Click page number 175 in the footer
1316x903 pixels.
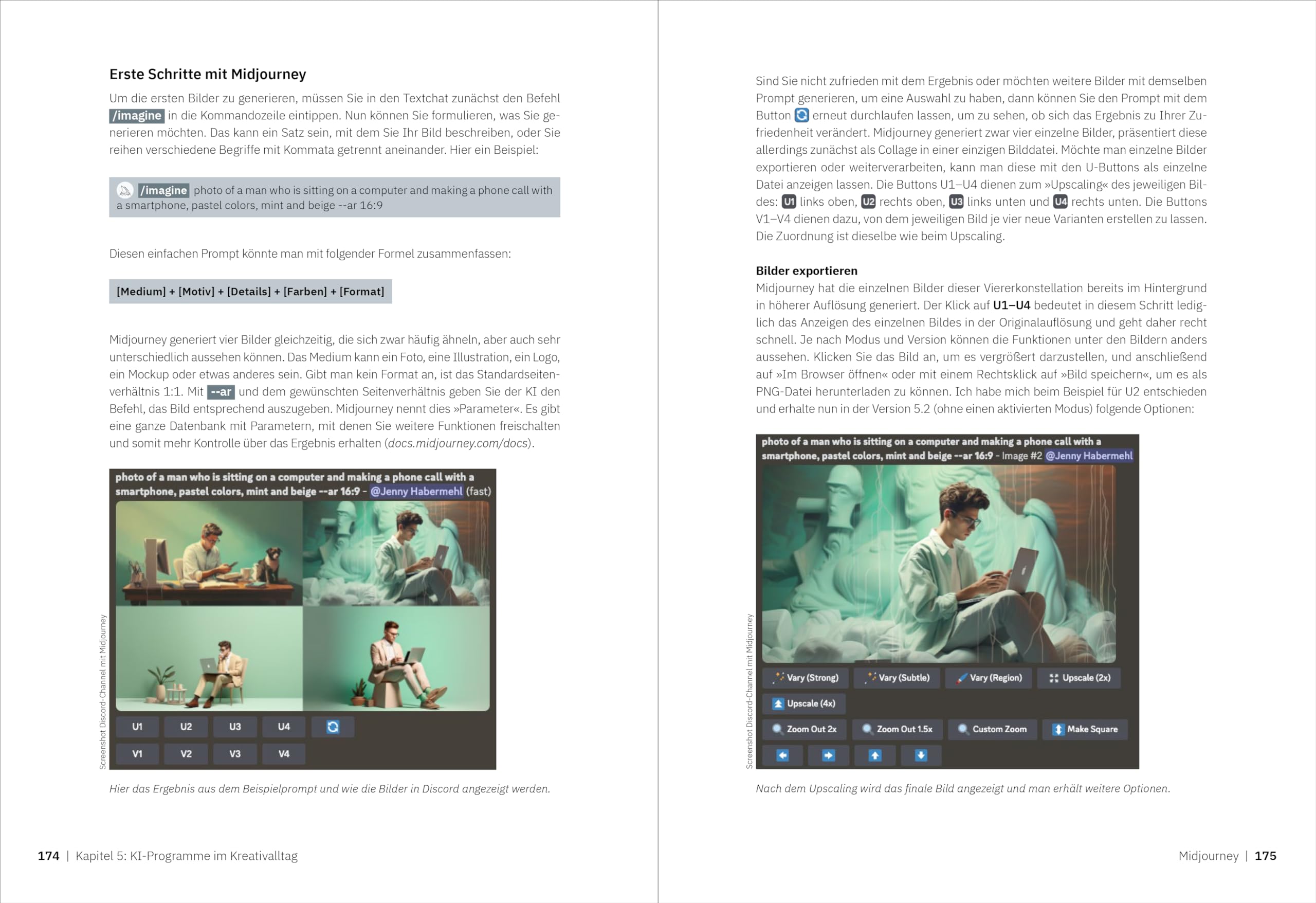click(x=1266, y=855)
